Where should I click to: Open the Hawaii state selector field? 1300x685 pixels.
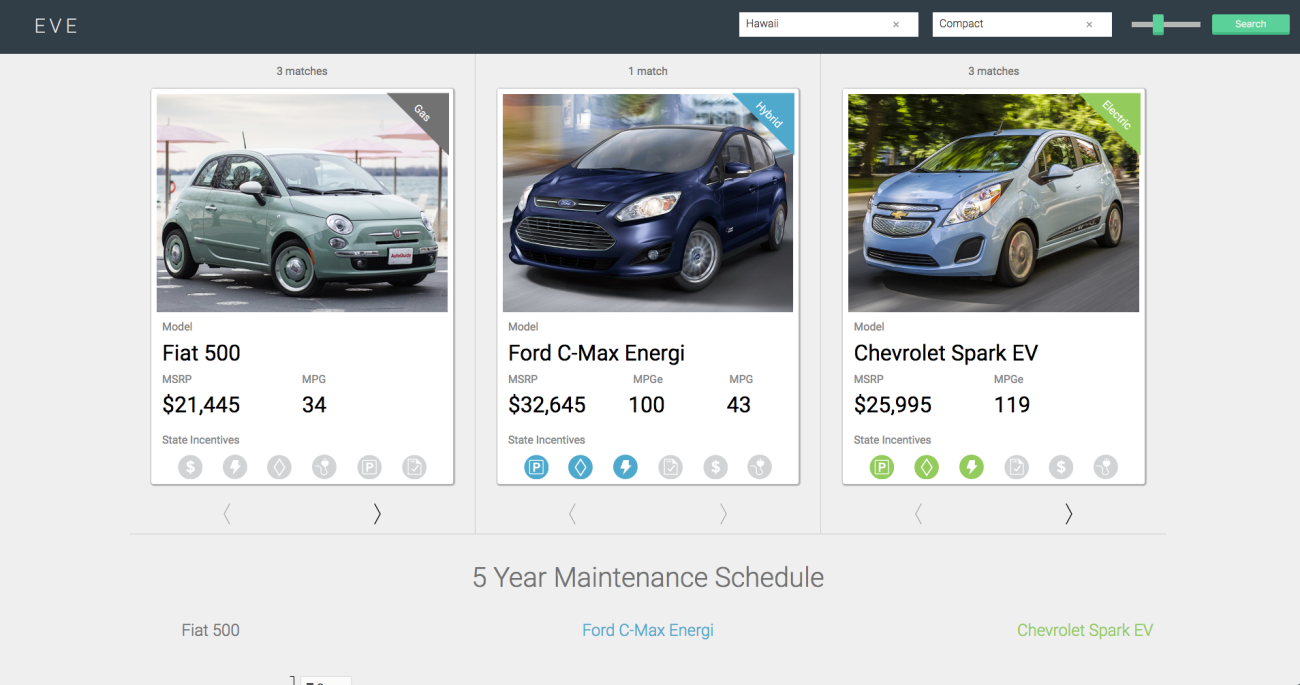click(829, 24)
